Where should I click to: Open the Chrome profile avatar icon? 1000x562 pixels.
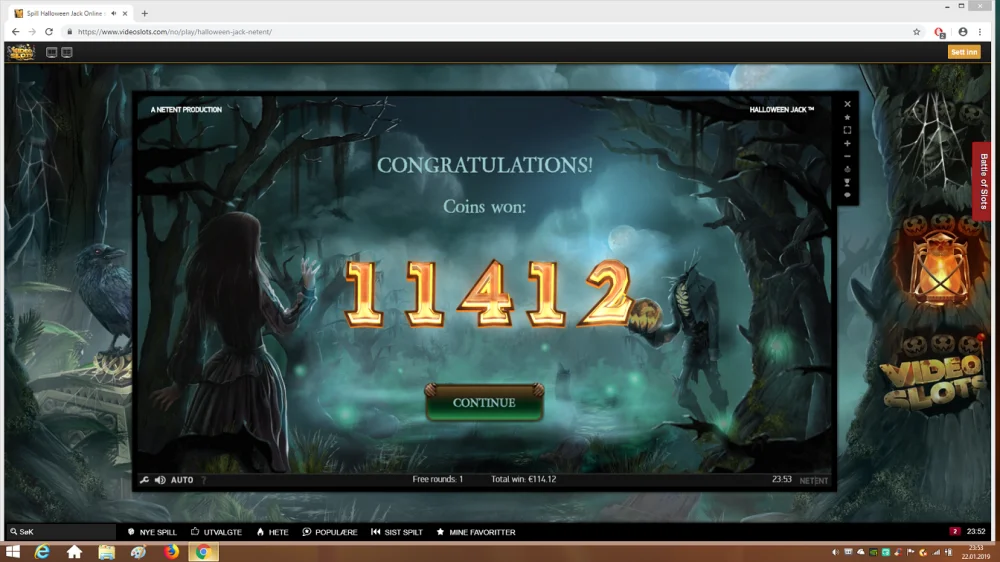[962, 32]
